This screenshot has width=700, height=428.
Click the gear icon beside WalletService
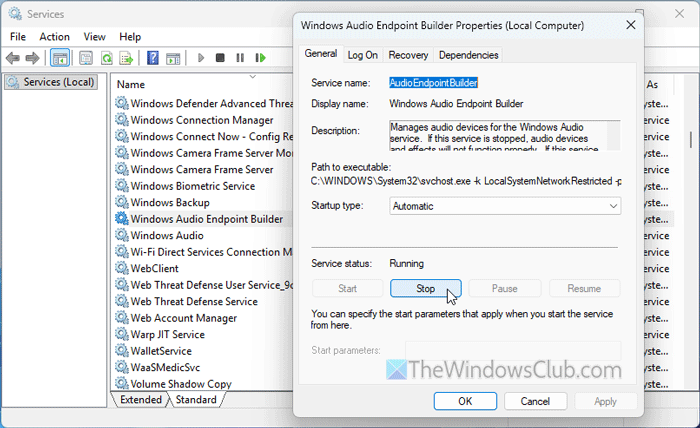coord(121,350)
